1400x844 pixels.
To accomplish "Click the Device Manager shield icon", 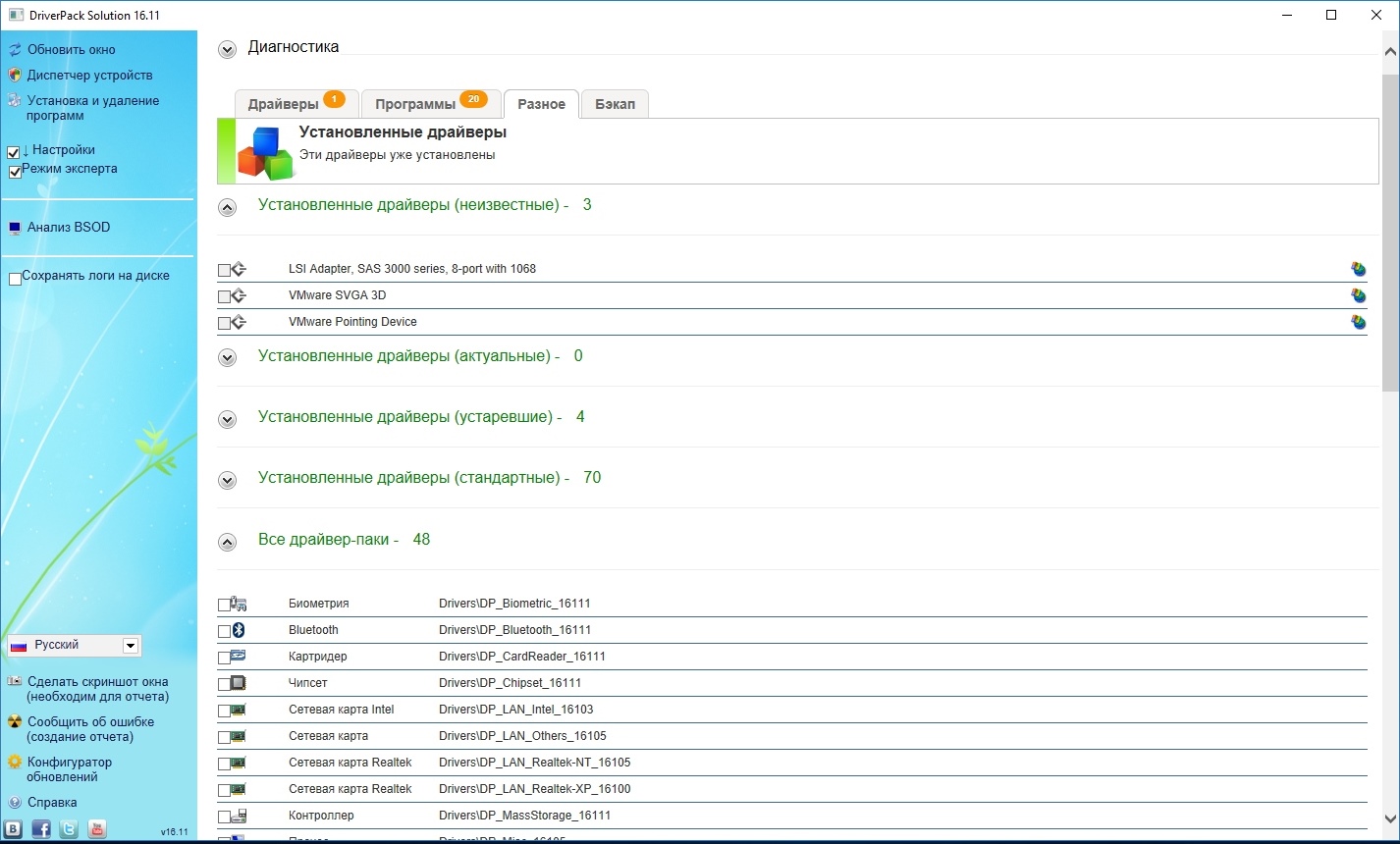I will click(x=15, y=75).
